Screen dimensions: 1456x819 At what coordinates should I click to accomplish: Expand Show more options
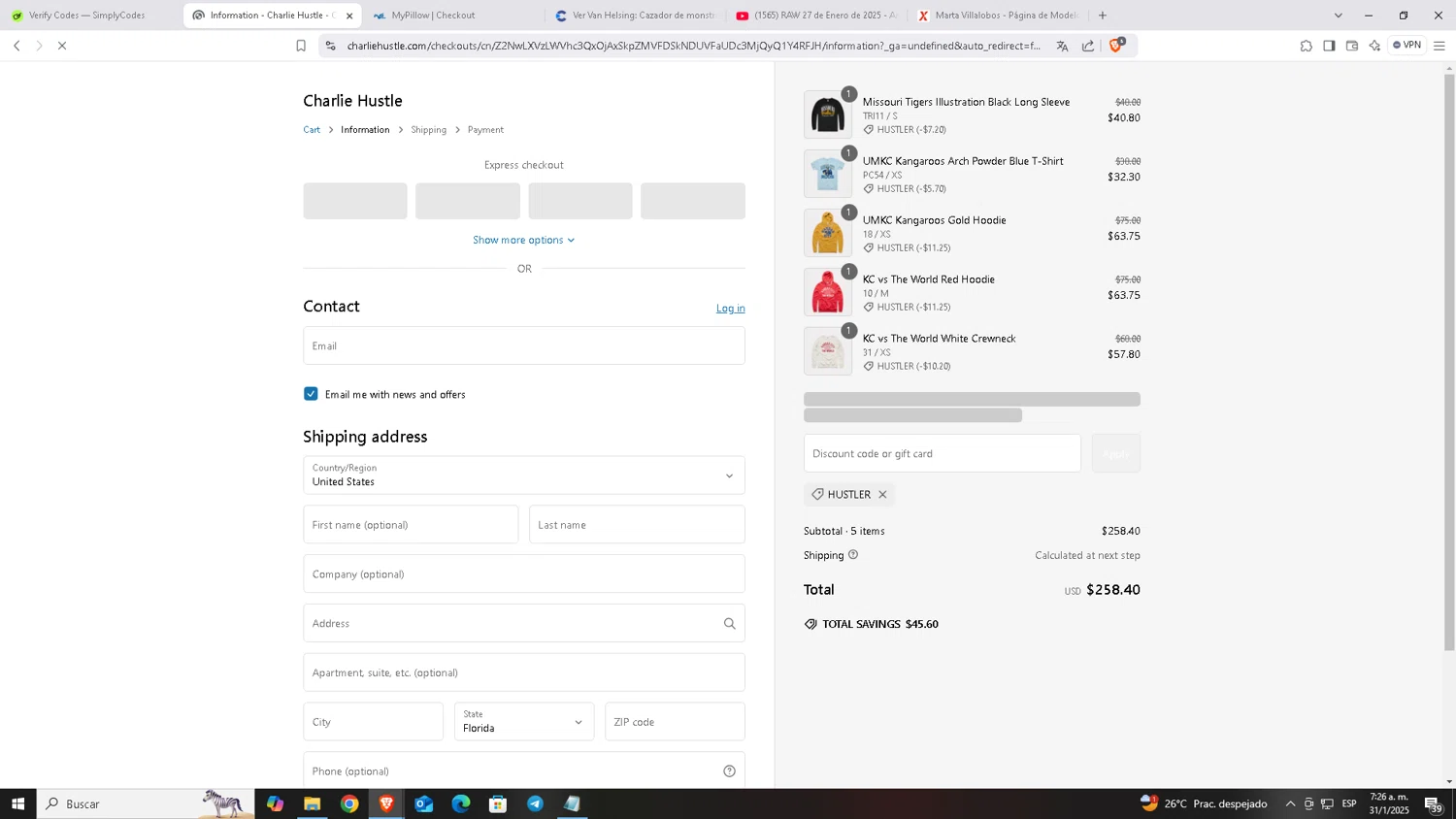tap(524, 240)
